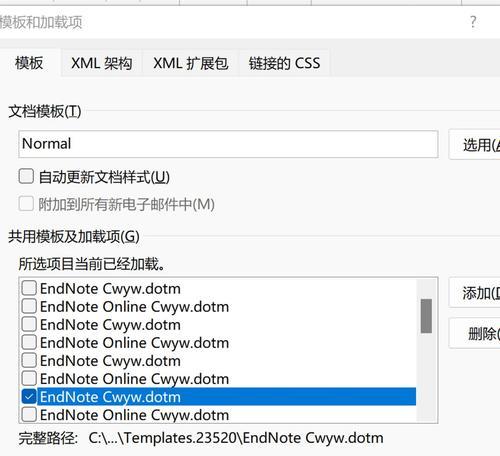Image resolution: width=500 pixels, height=456 pixels.
Task: Check the fifth item EndNote Cwyw.dotm checkbox
Action: pos(29,360)
